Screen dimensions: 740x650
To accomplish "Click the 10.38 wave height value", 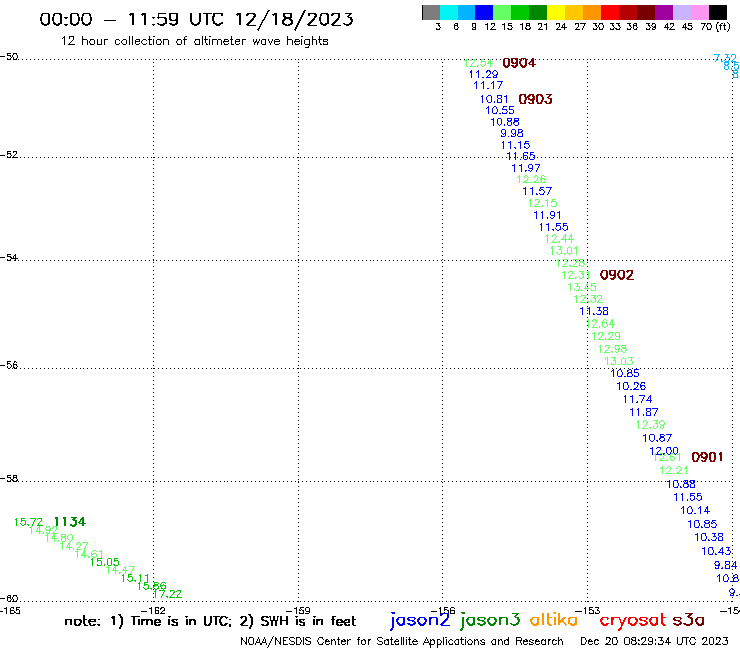I will point(709,537).
